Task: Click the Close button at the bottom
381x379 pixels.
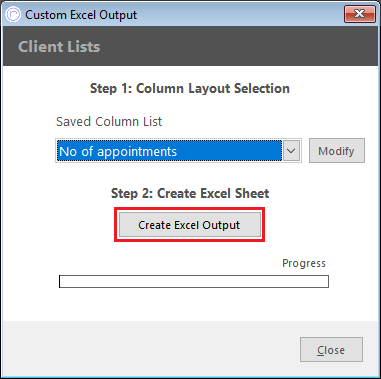Action: pyautogui.click(x=331, y=350)
